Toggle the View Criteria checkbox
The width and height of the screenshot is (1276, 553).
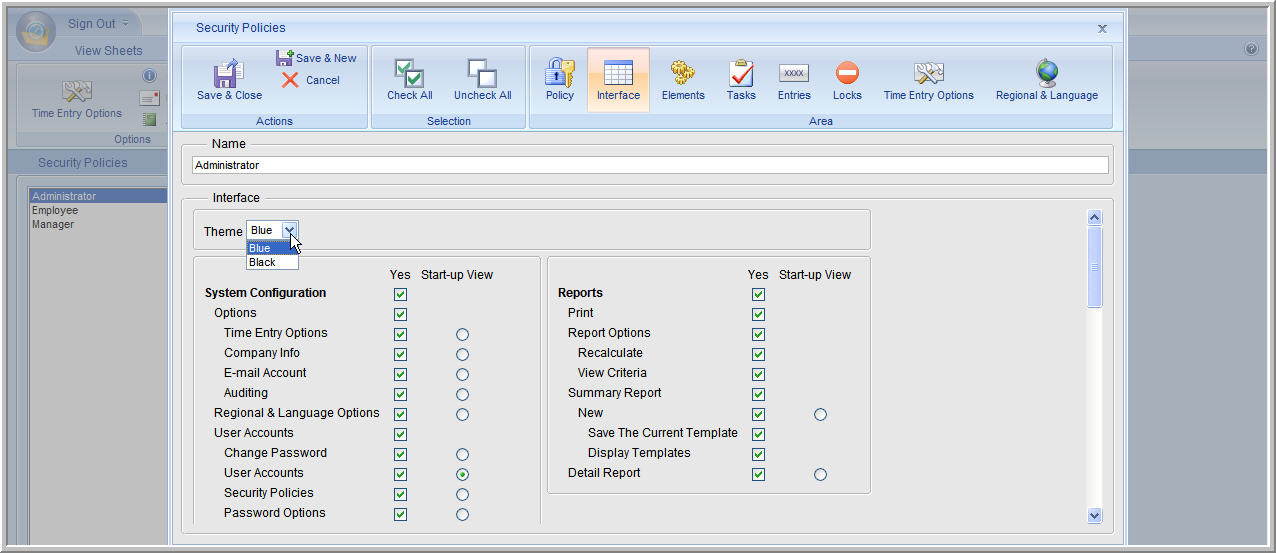[758, 374]
